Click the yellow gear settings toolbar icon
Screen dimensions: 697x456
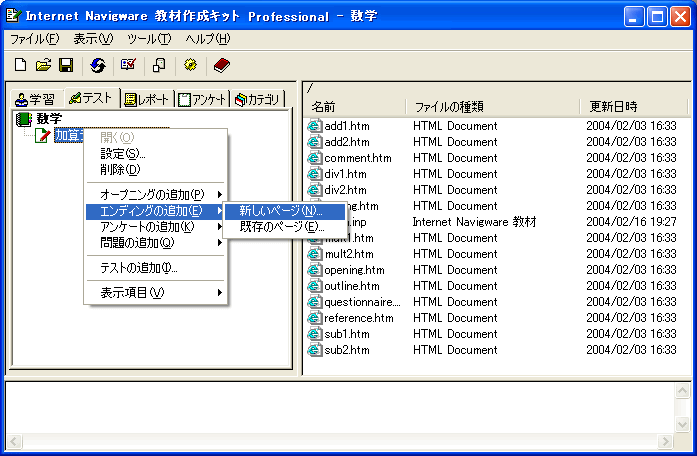(x=190, y=65)
